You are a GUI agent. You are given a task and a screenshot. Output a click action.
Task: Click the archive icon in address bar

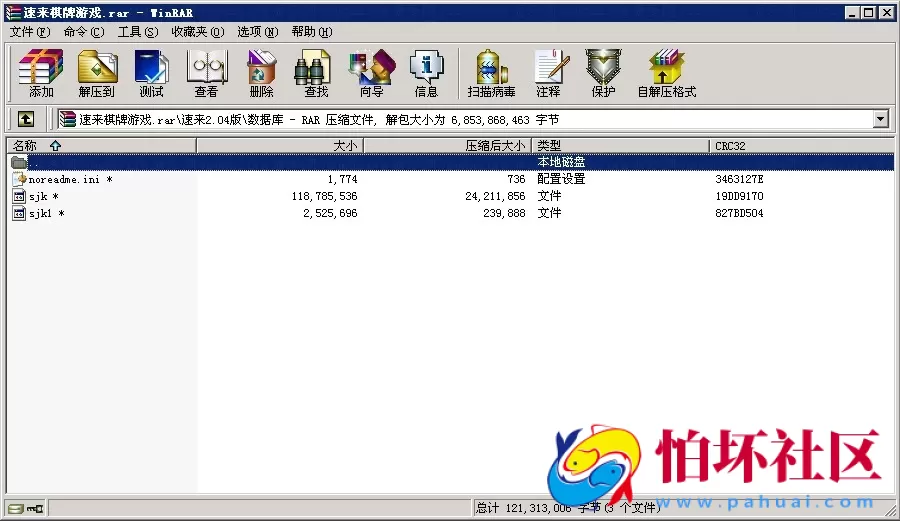click(68, 119)
